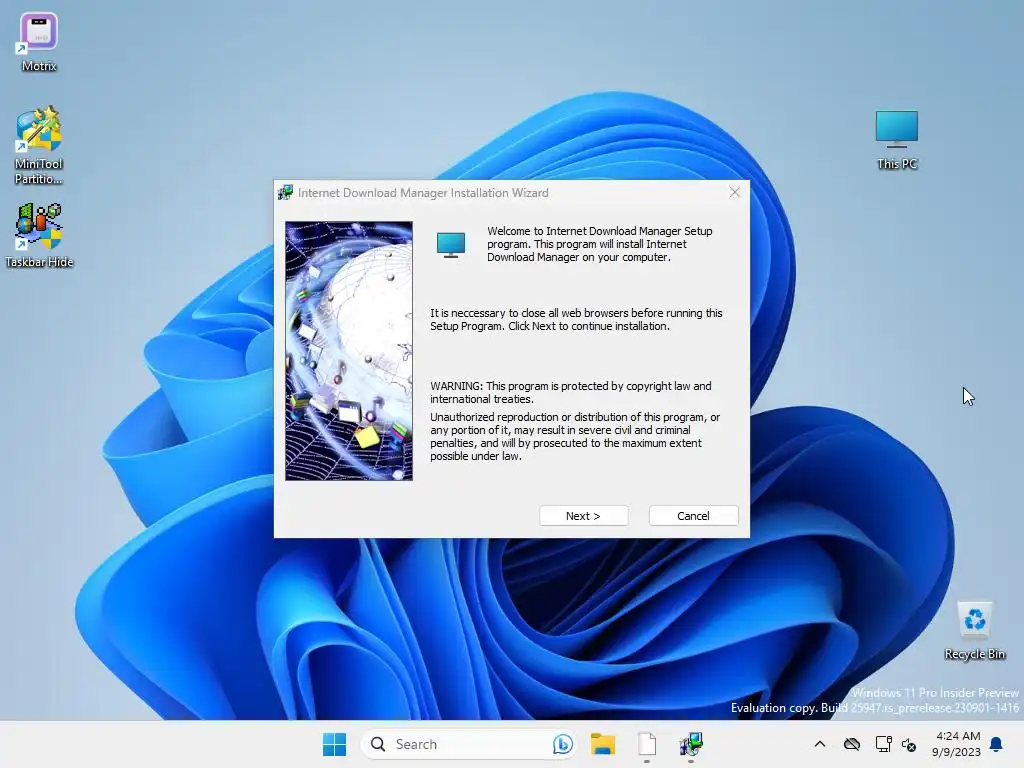The height and width of the screenshot is (768, 1024).
Task: Open File Explorer from the taskbar
Action: [x=602, y=744]
